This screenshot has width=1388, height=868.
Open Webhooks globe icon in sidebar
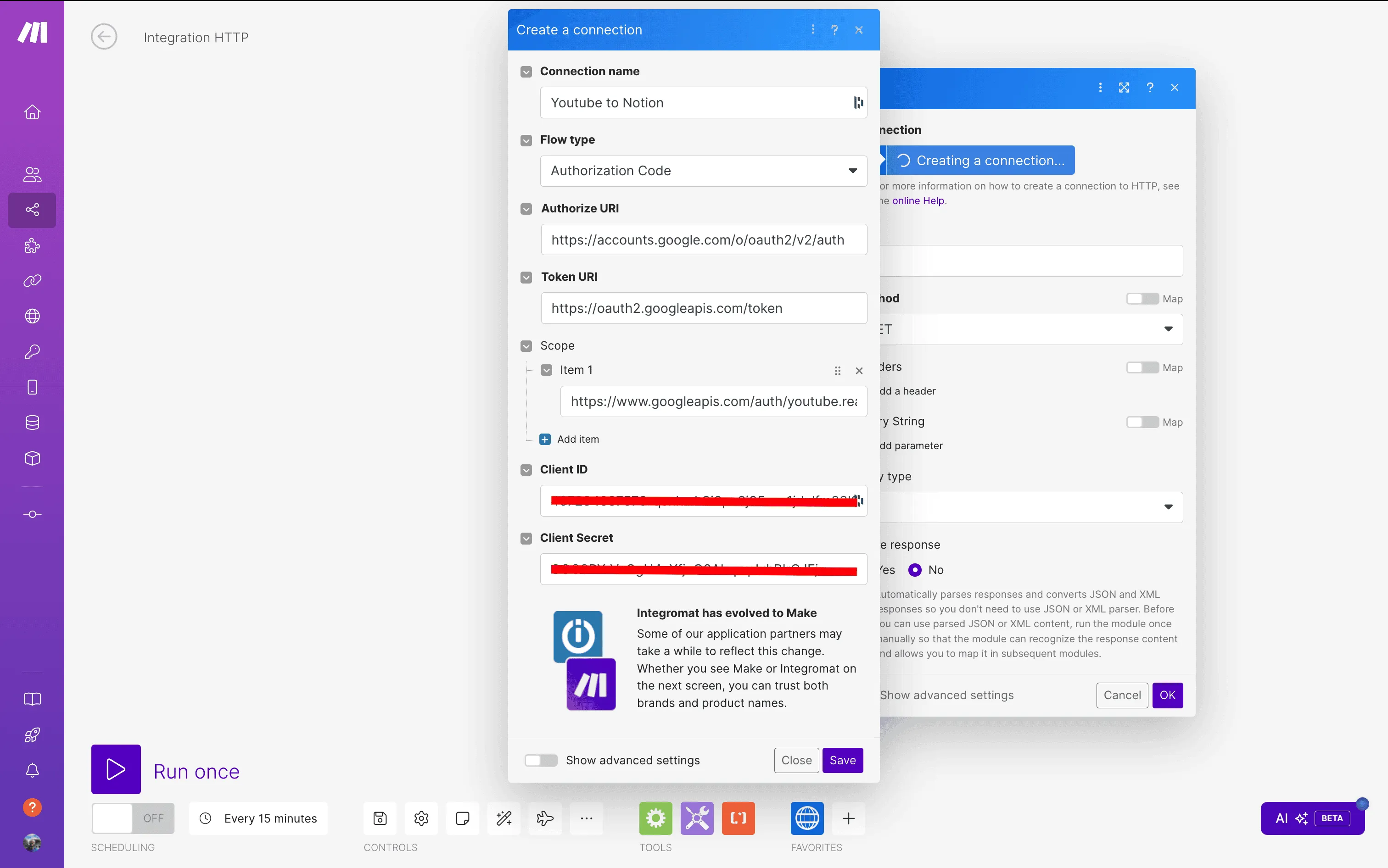point(32,316)
